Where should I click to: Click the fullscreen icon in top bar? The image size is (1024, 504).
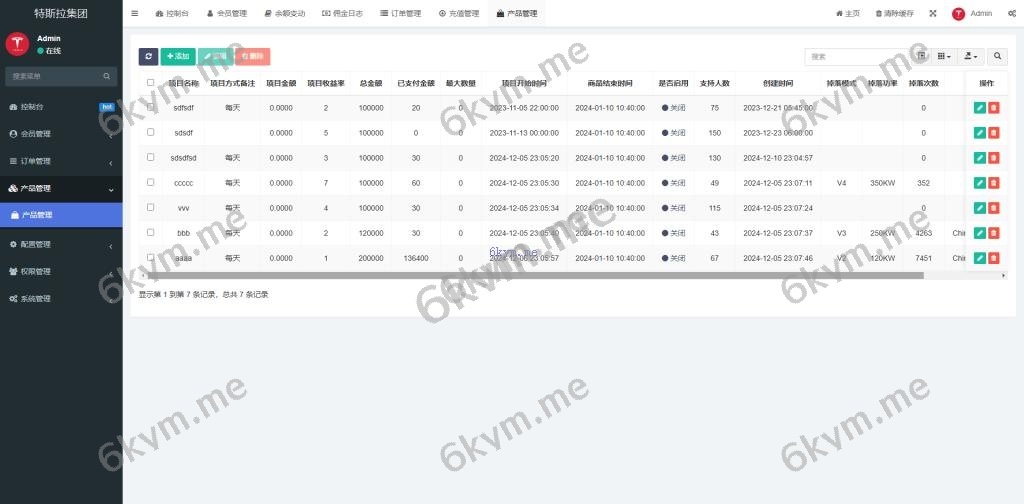933,14
